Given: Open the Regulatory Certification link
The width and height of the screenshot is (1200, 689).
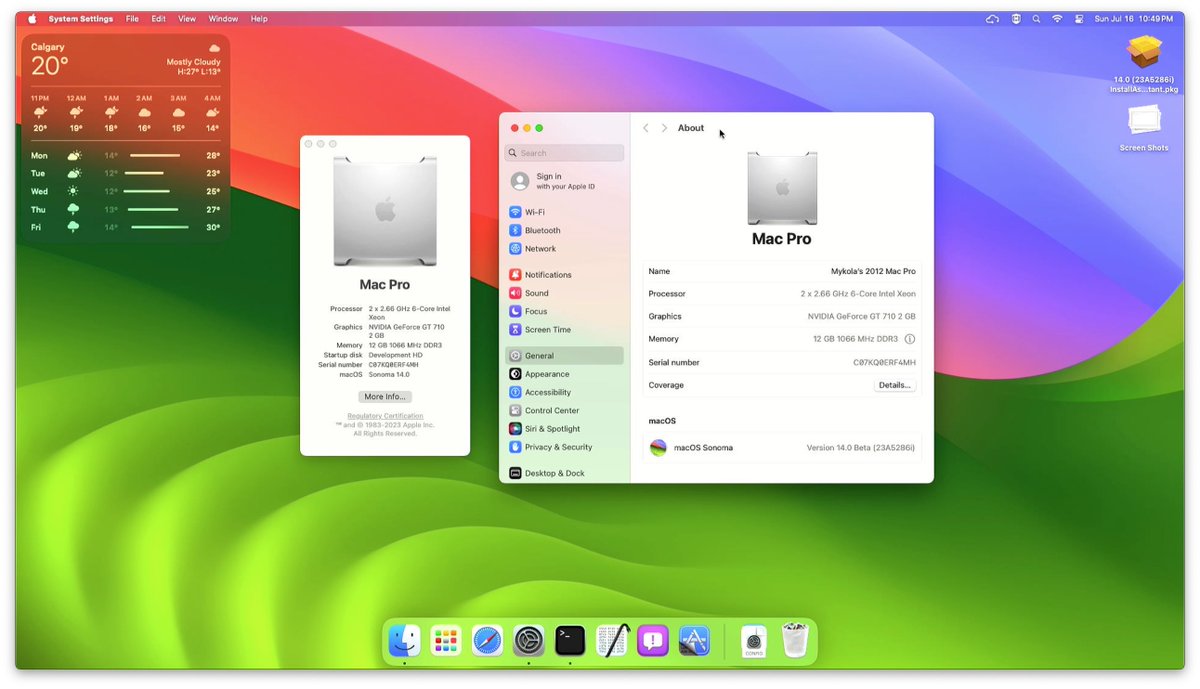Looking at the screenshot, I should coord(385,416).
